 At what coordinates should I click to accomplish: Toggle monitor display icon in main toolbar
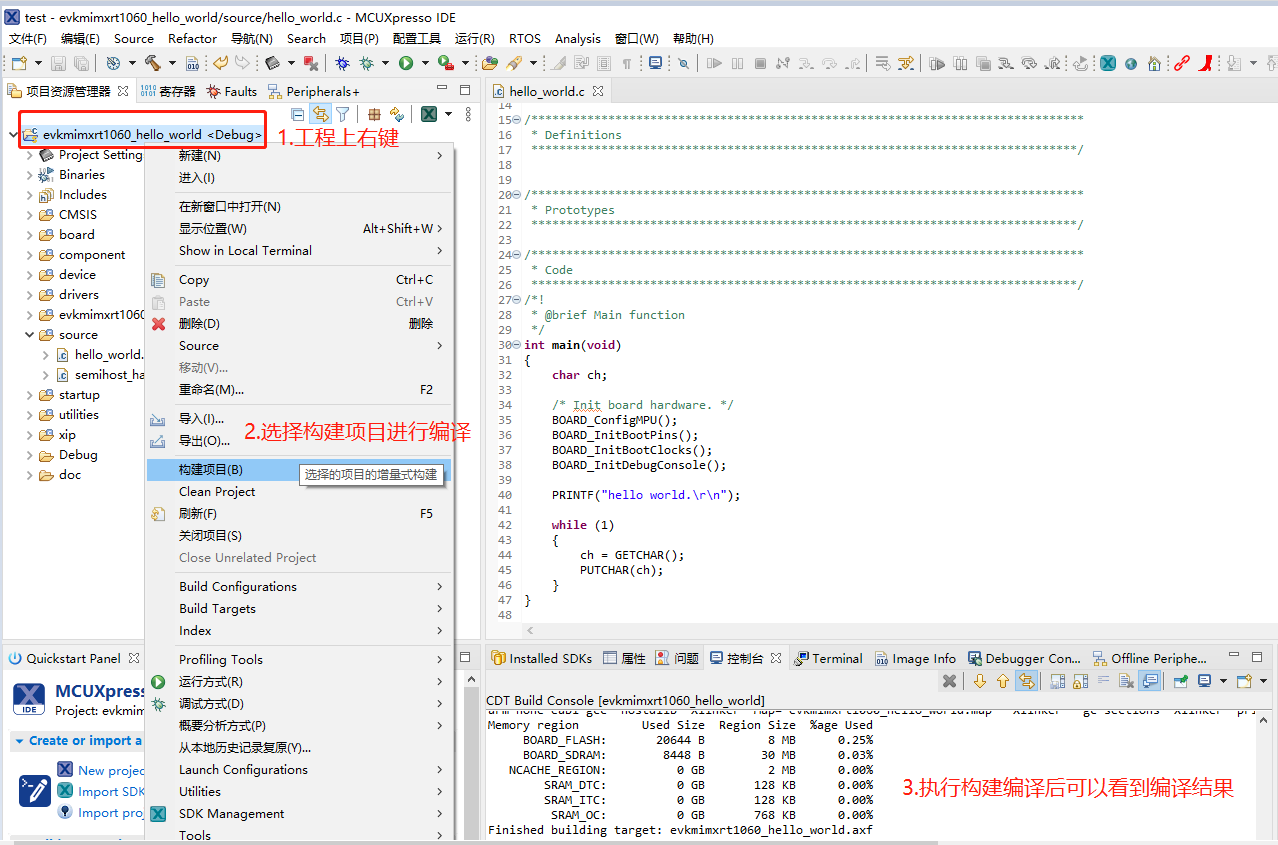(x=655, y=63)
